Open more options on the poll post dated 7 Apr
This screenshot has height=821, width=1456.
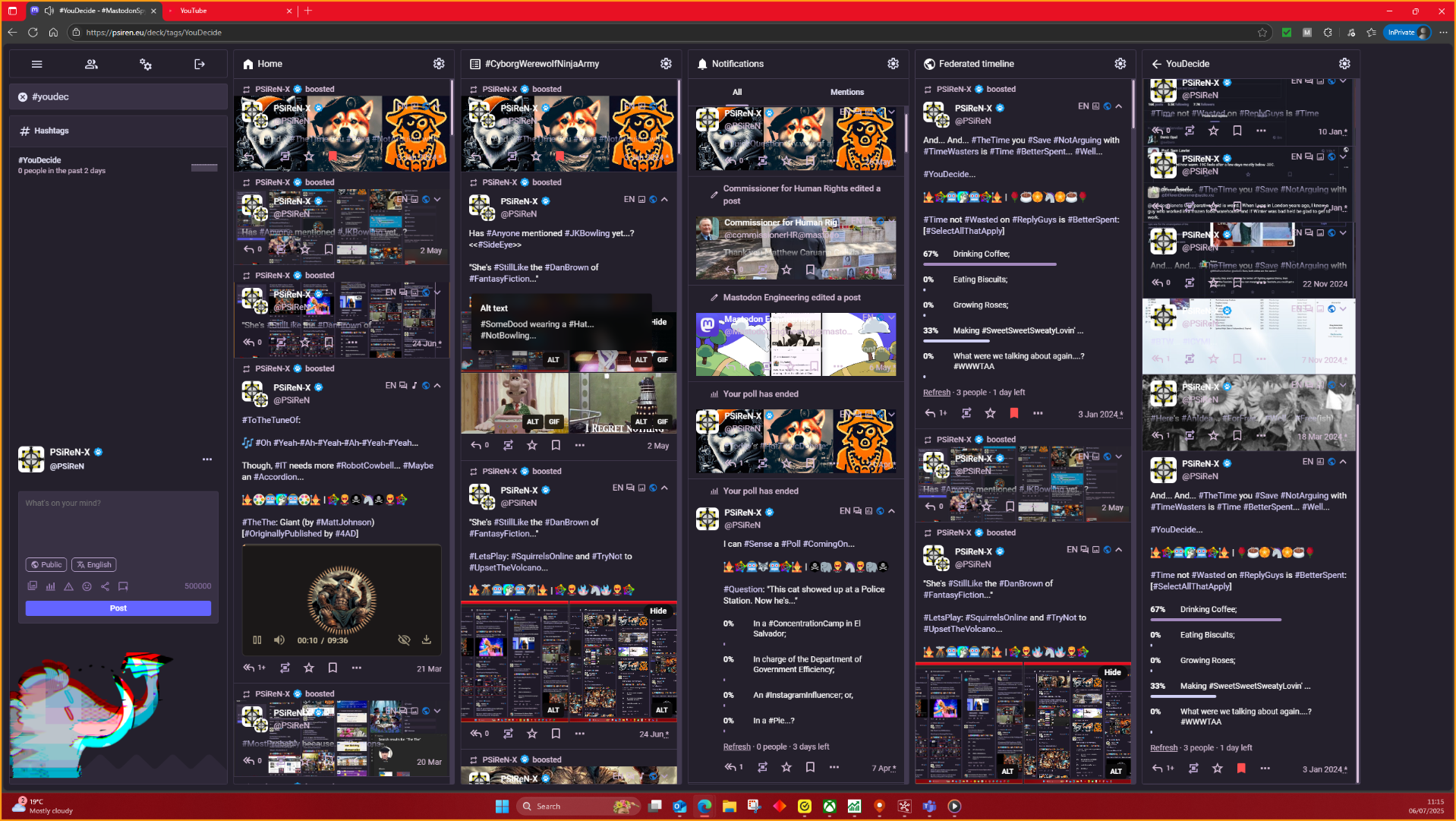pos(834,768)
